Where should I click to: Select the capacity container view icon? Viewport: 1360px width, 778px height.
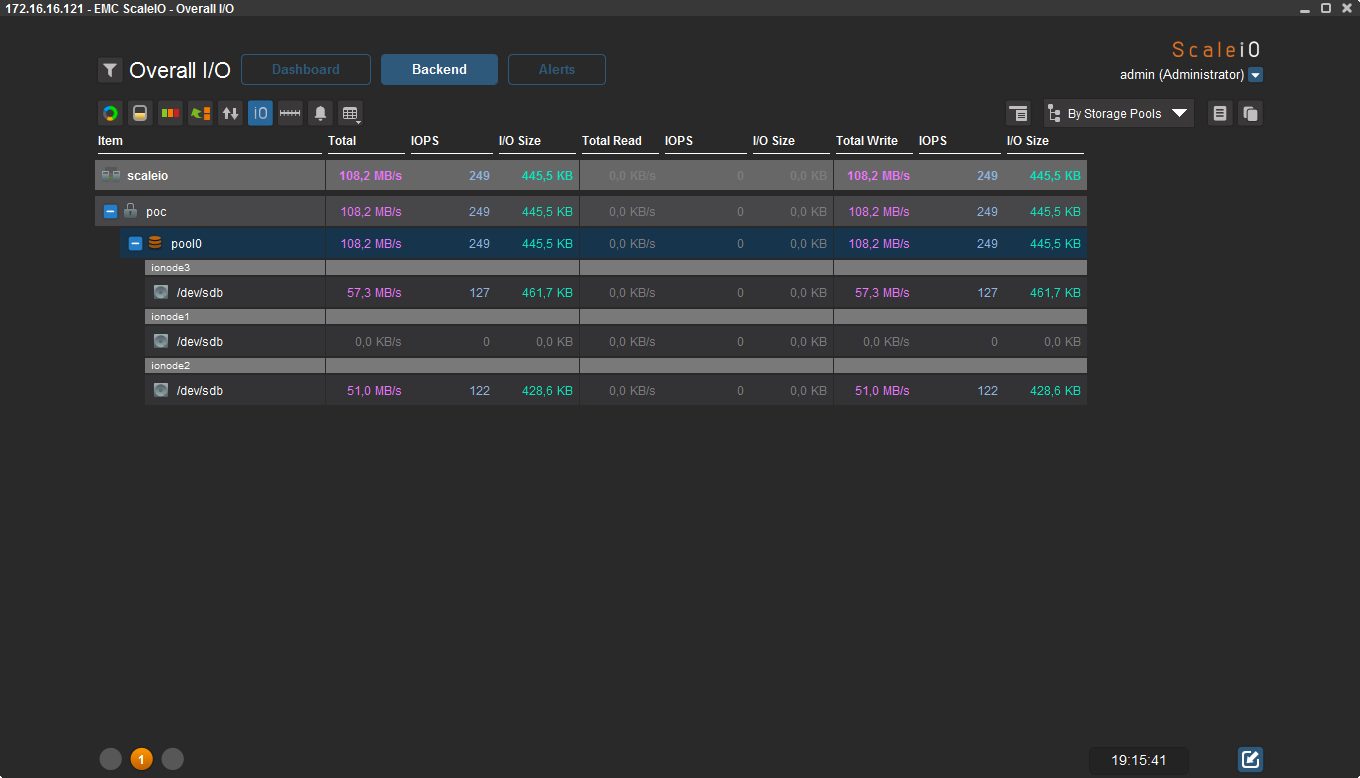(140, 113)
